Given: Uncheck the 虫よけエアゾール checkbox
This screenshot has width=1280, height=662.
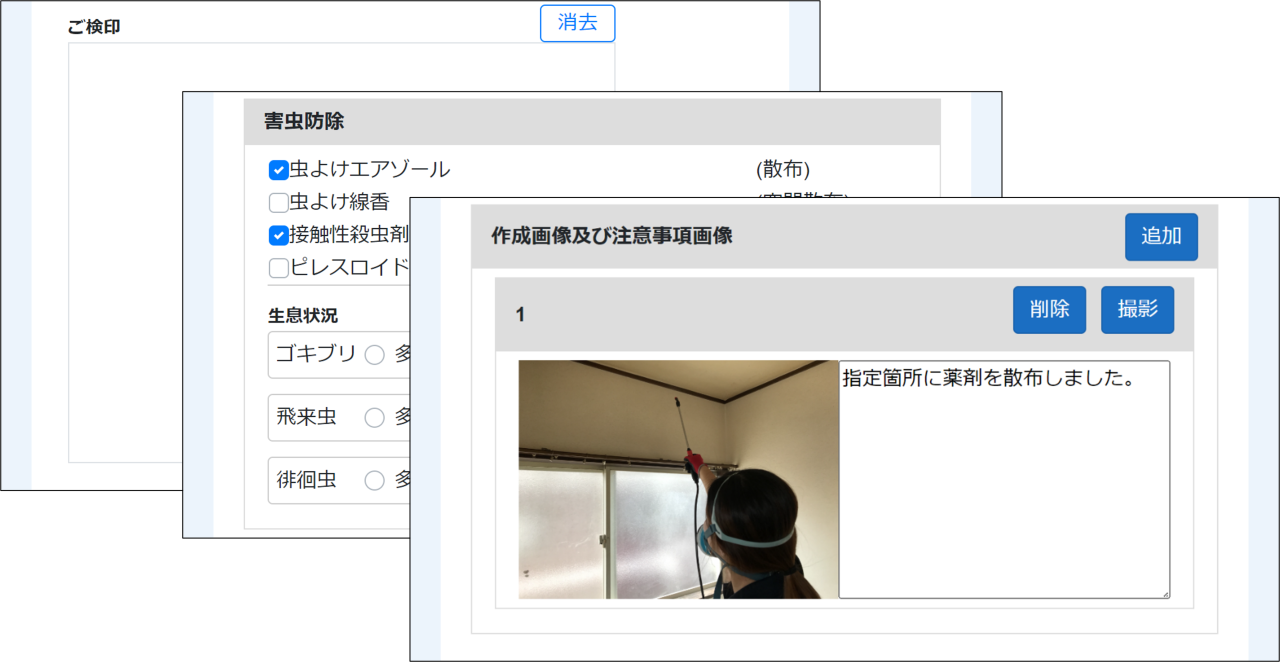Looking at the screenshot, I should (279, 170).
